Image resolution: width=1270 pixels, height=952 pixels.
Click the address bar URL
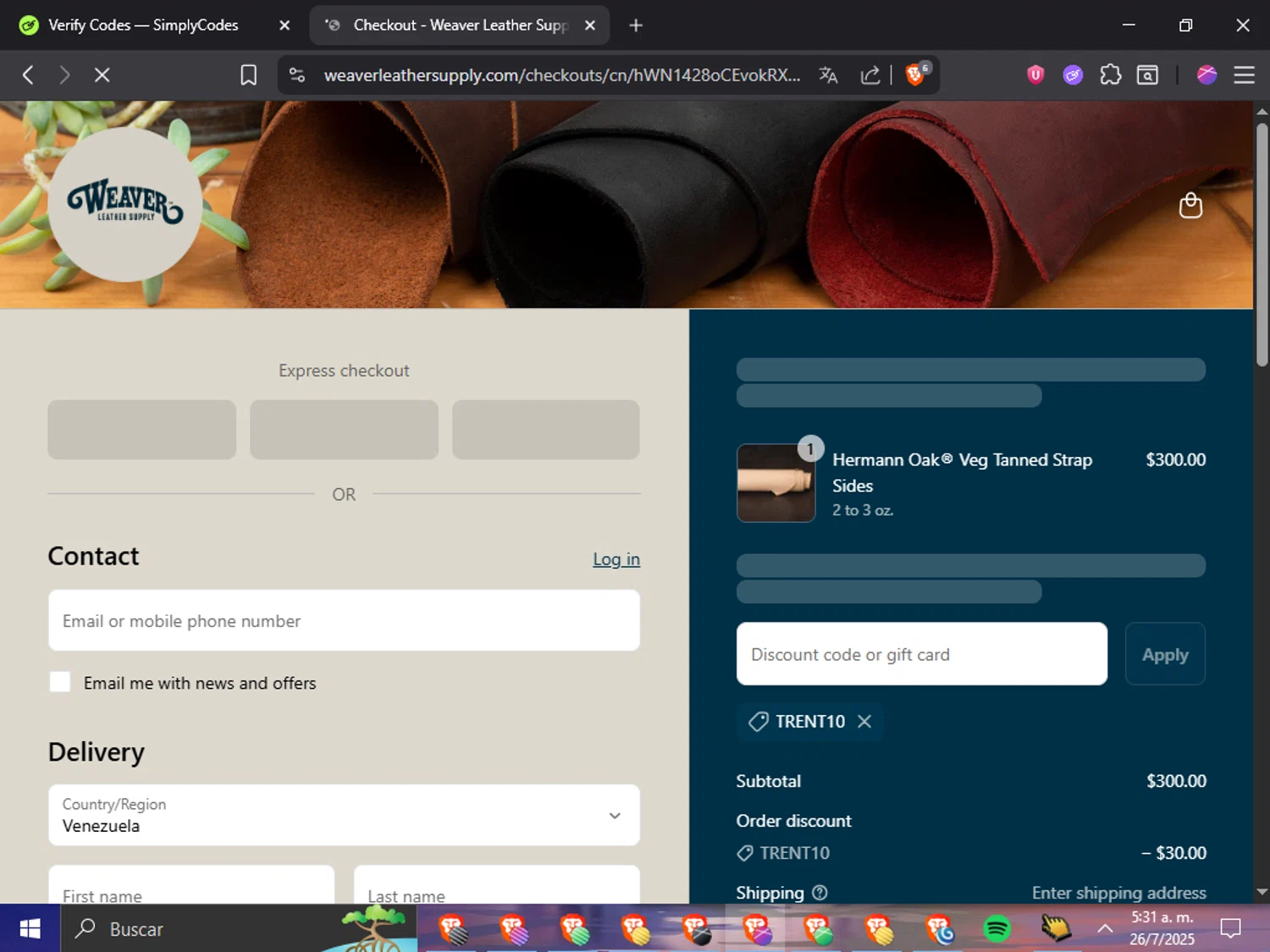[562, 75]
